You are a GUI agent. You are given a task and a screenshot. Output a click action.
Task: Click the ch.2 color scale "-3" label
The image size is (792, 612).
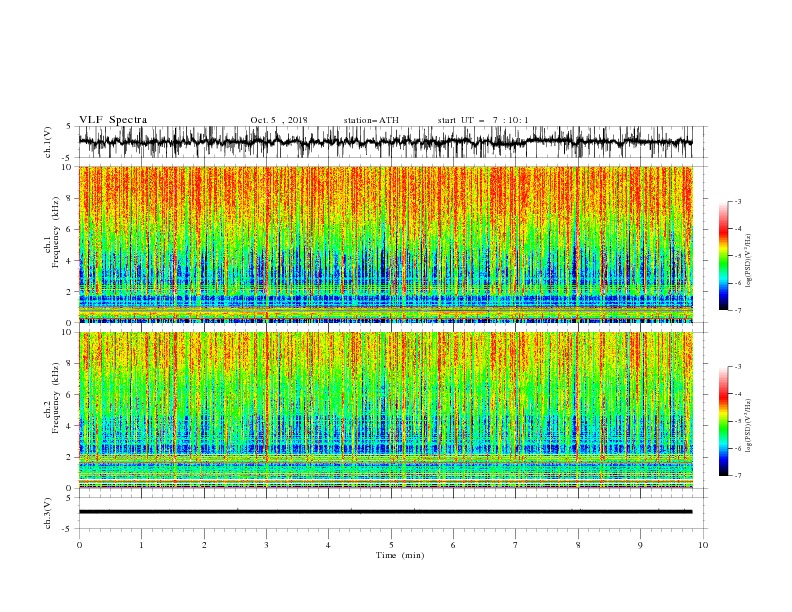click(x=738, y=367)
